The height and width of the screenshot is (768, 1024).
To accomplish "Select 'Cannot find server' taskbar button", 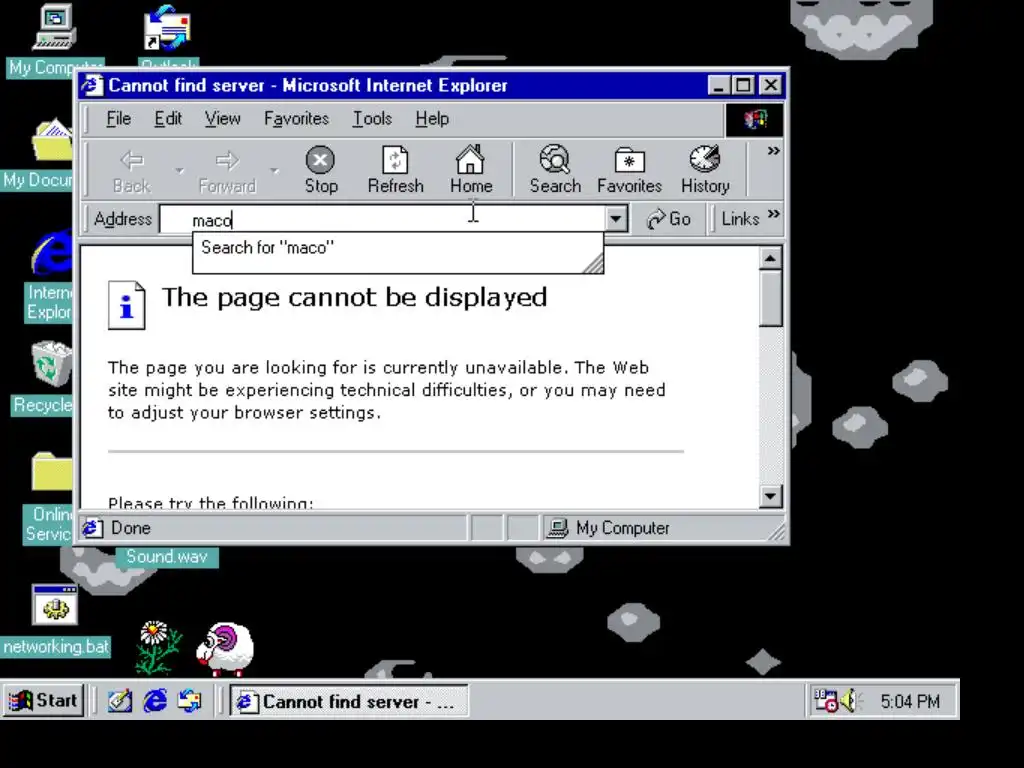I will coord(349,701).
